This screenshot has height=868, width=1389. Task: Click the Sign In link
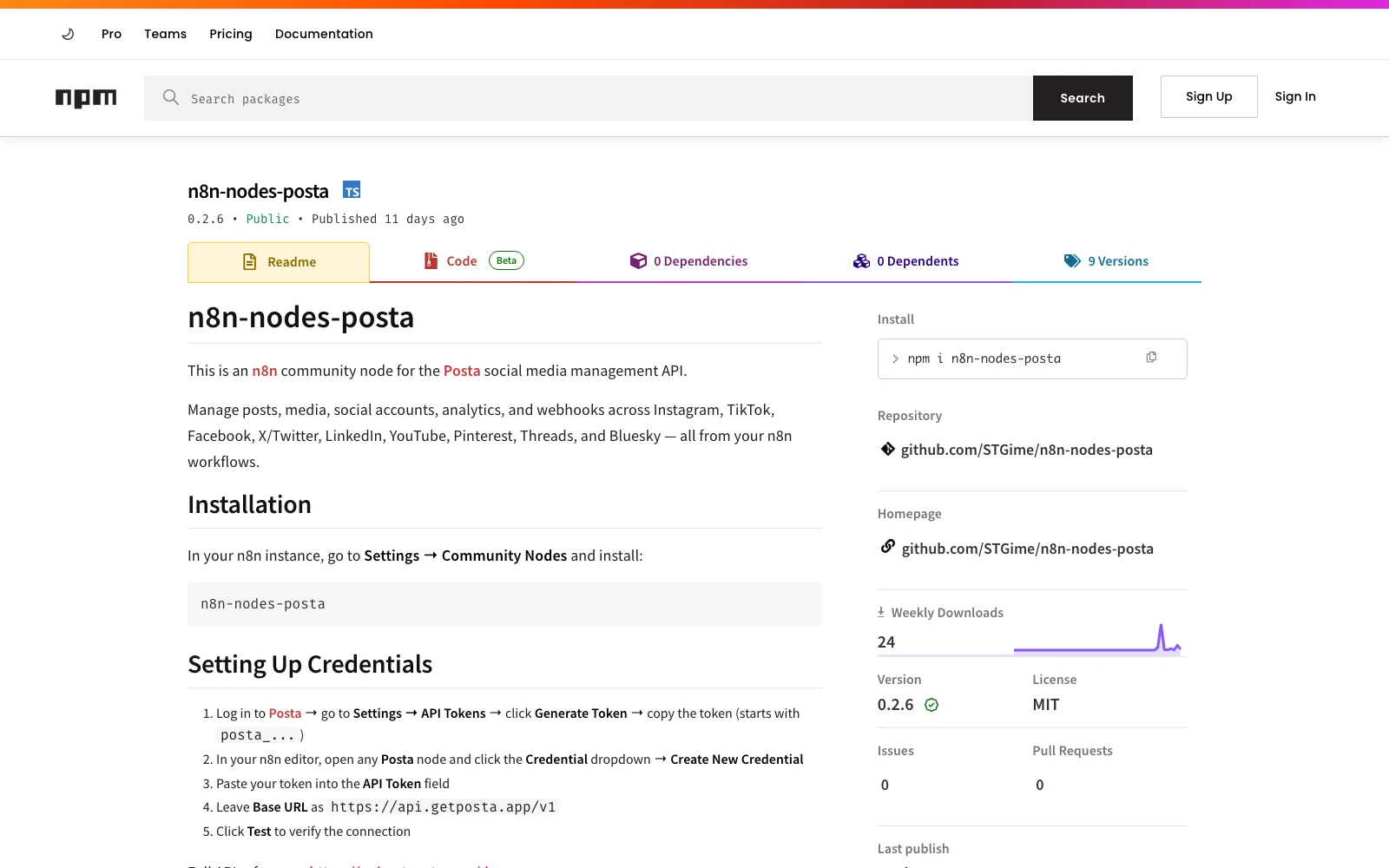click(x=1295, y=96)
